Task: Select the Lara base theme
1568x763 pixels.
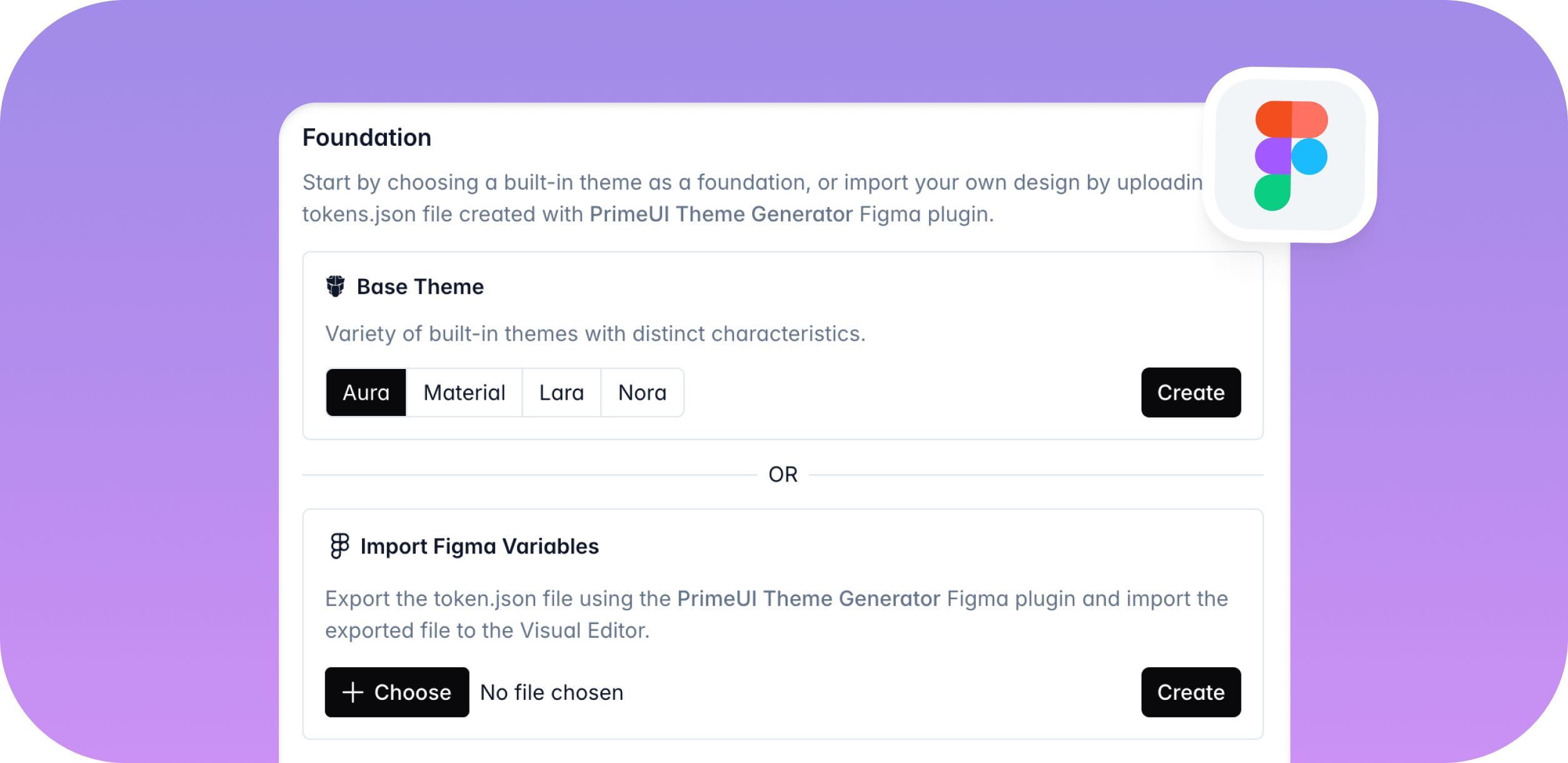Action: pyautogui.click(x=561, y=392)
